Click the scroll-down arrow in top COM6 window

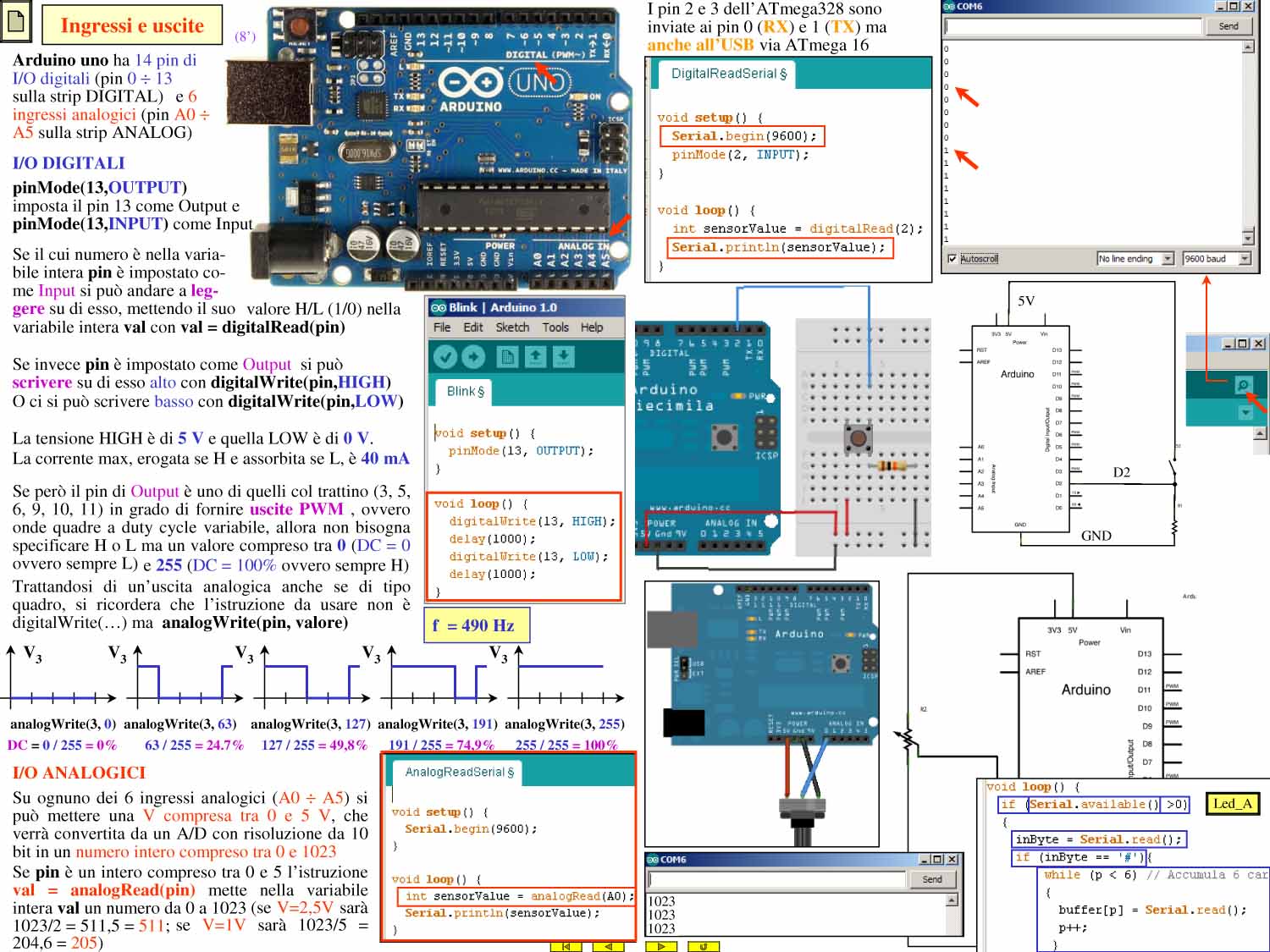[1247, 239]
